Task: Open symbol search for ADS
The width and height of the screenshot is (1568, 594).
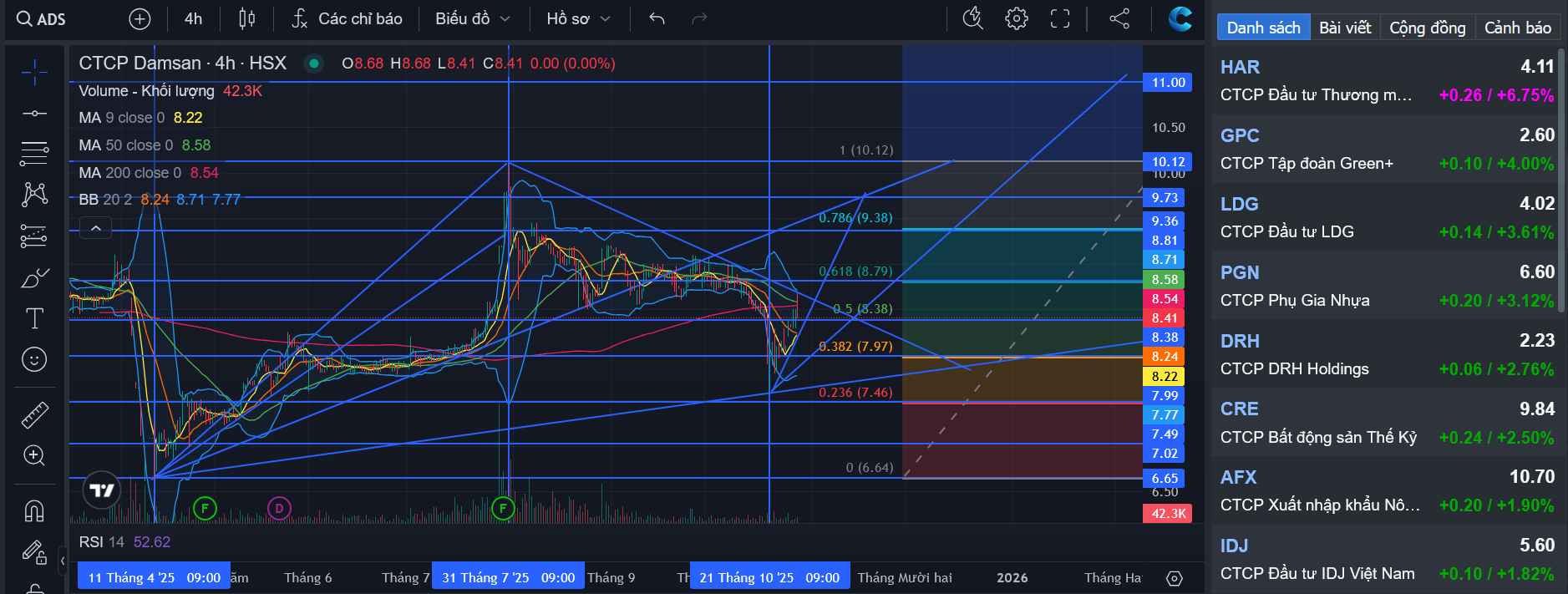Action: tap(41, 18)
